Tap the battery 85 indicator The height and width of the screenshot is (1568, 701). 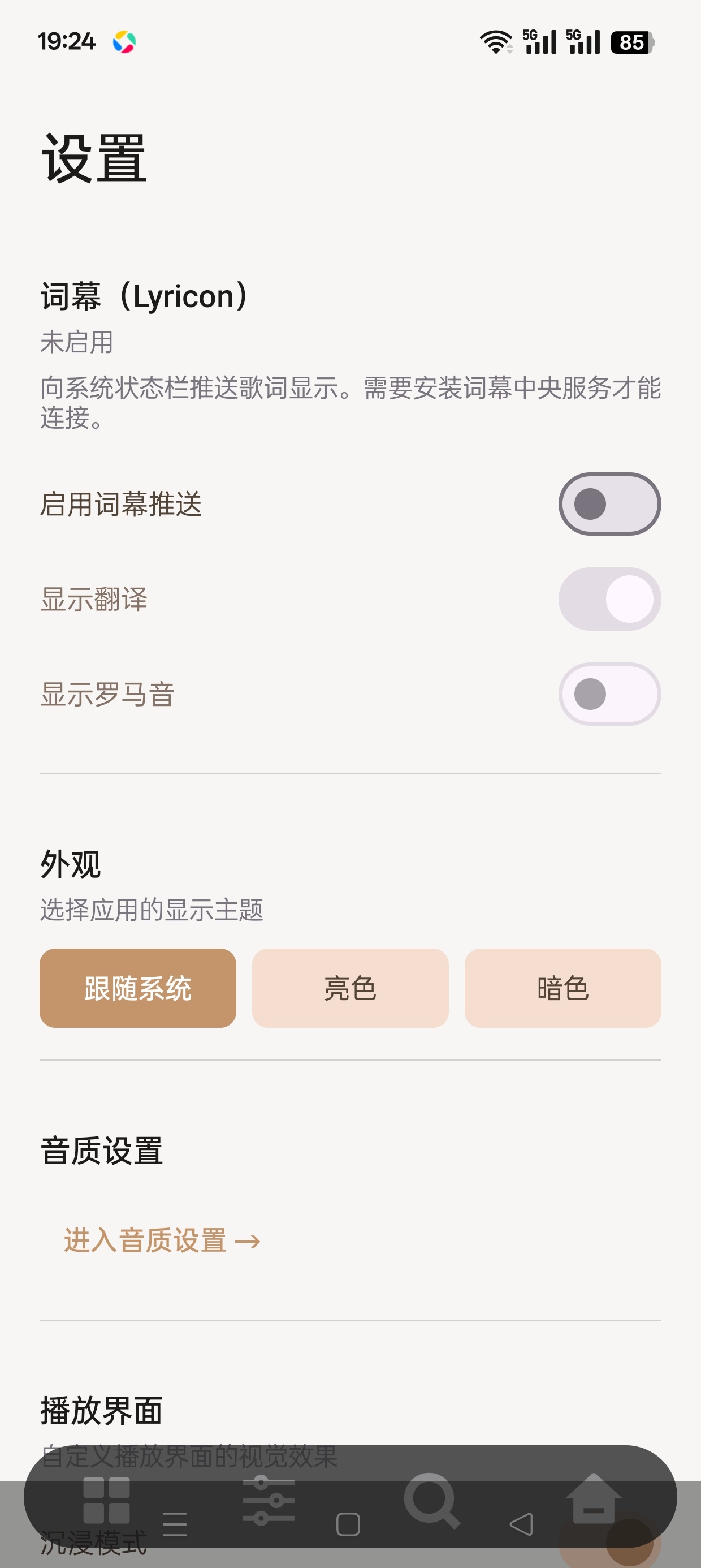(x=632, y=42)
